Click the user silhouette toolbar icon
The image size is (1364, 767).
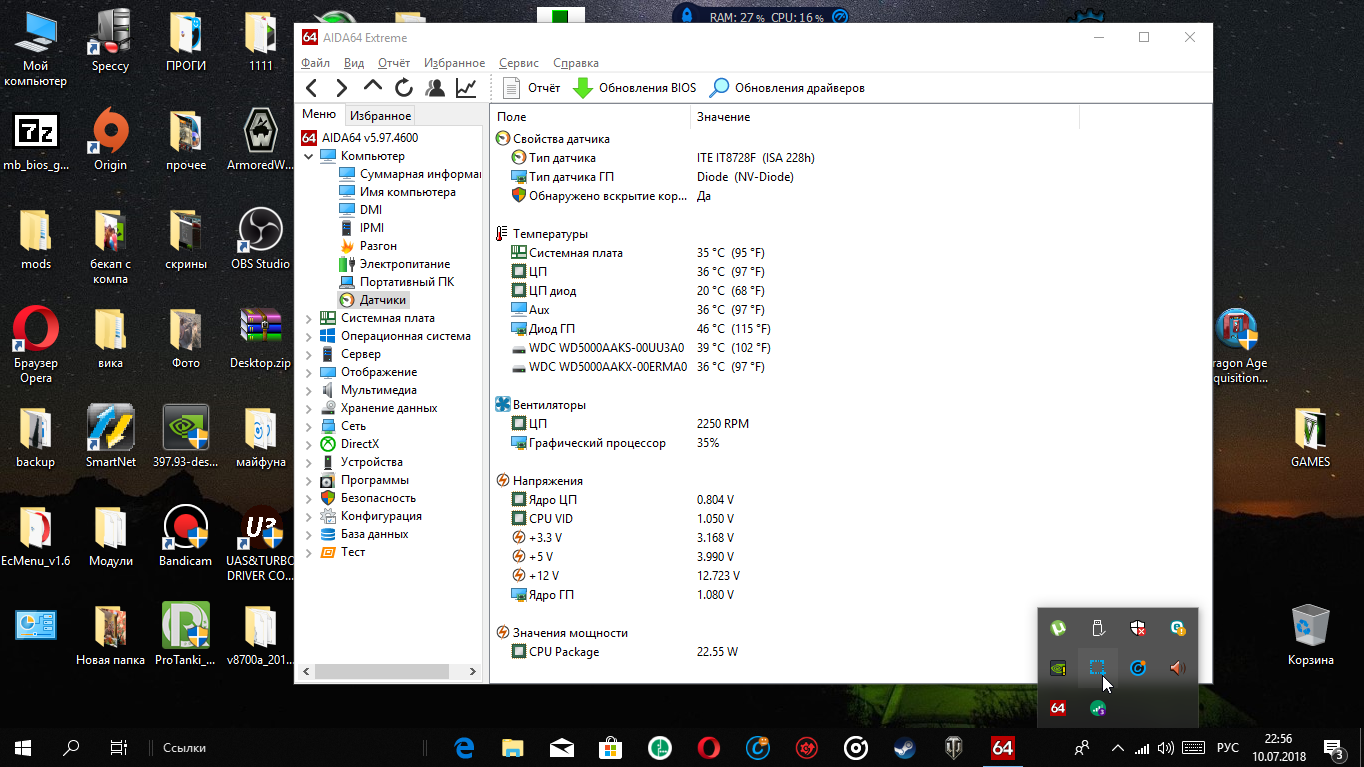click(434, 88)
